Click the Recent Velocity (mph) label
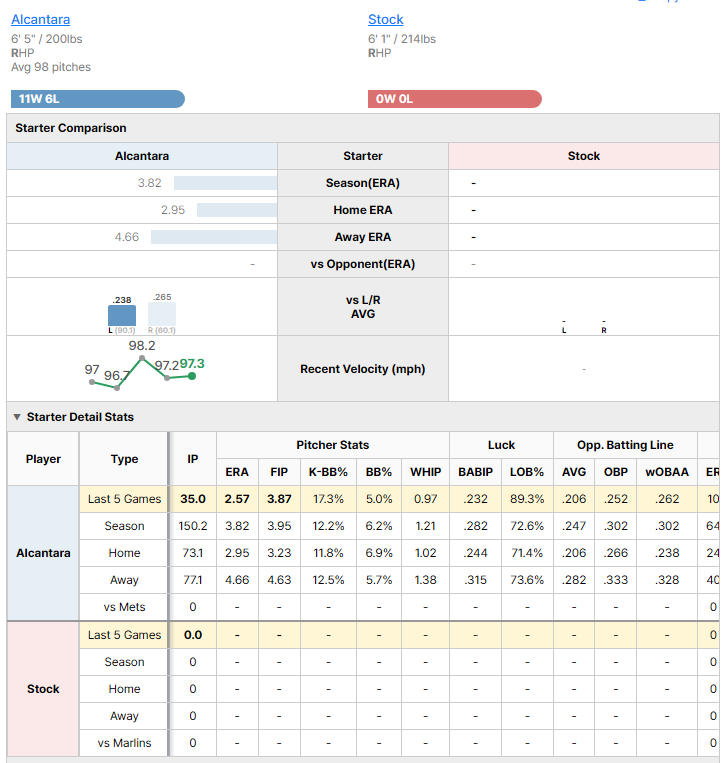 click(363, 369)
